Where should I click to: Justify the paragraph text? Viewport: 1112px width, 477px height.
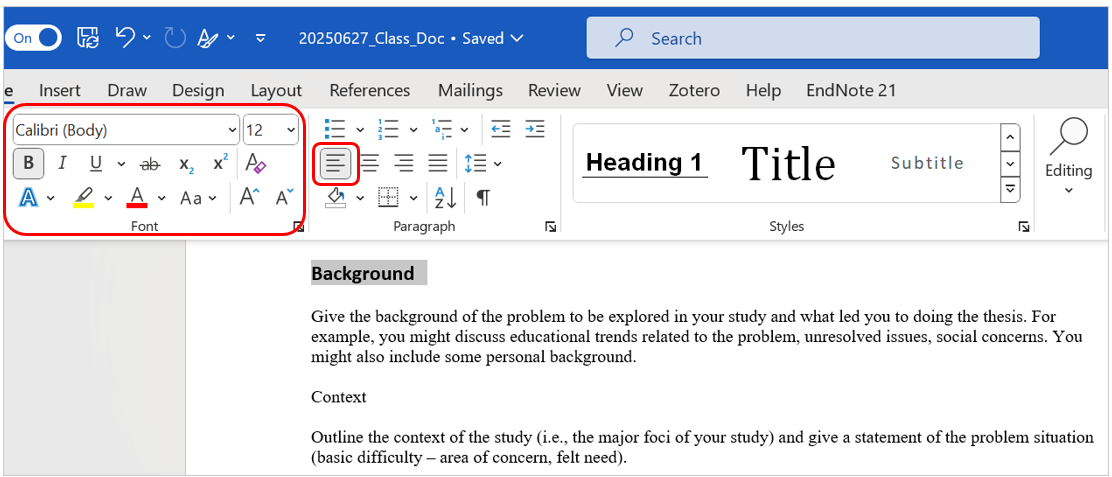pyautogui.click(x=438, y=163)
